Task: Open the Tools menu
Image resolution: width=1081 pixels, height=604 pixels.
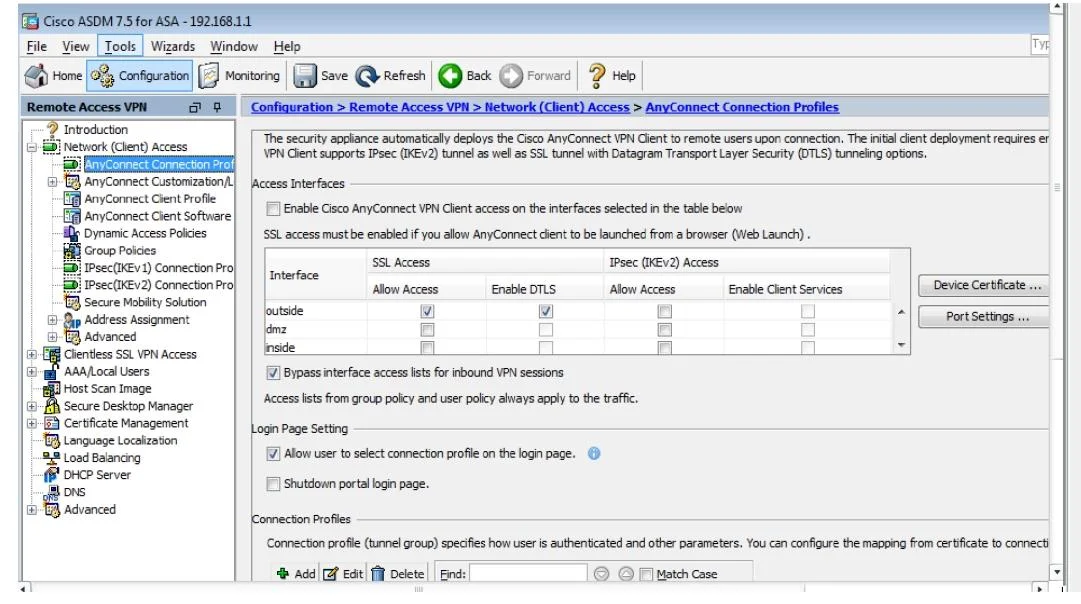Action: pyautogui.click(x=120, y=46)
